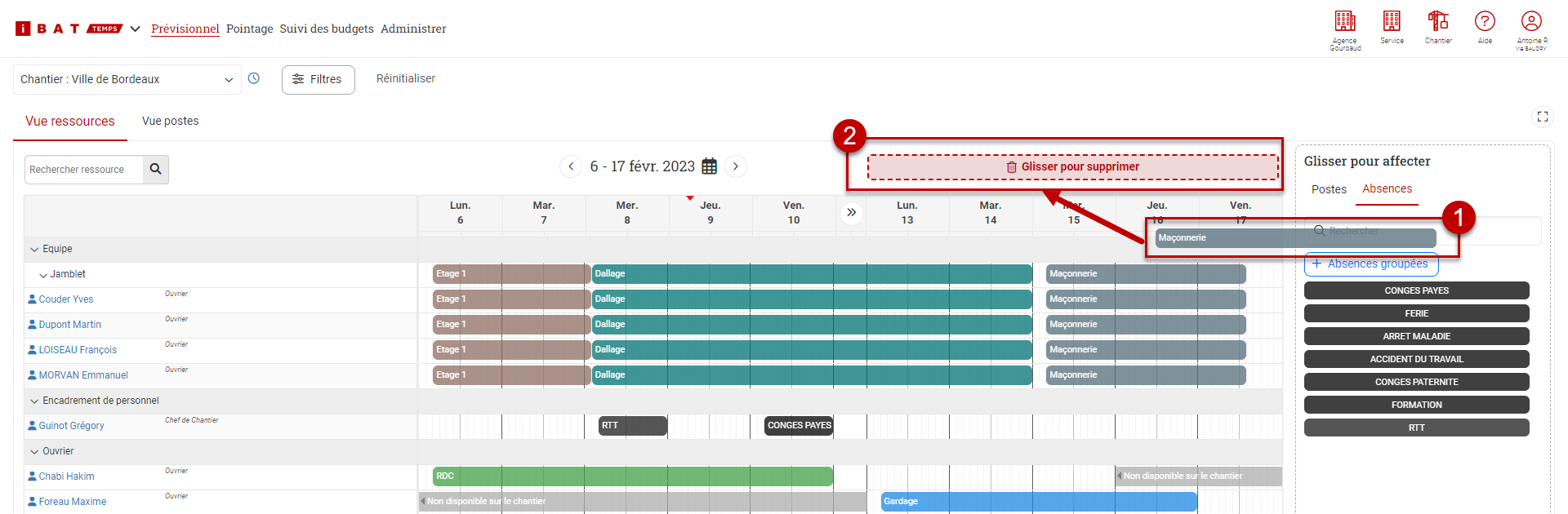
Task: Switch to the Vue postes tab
Action: pos(170,121)
